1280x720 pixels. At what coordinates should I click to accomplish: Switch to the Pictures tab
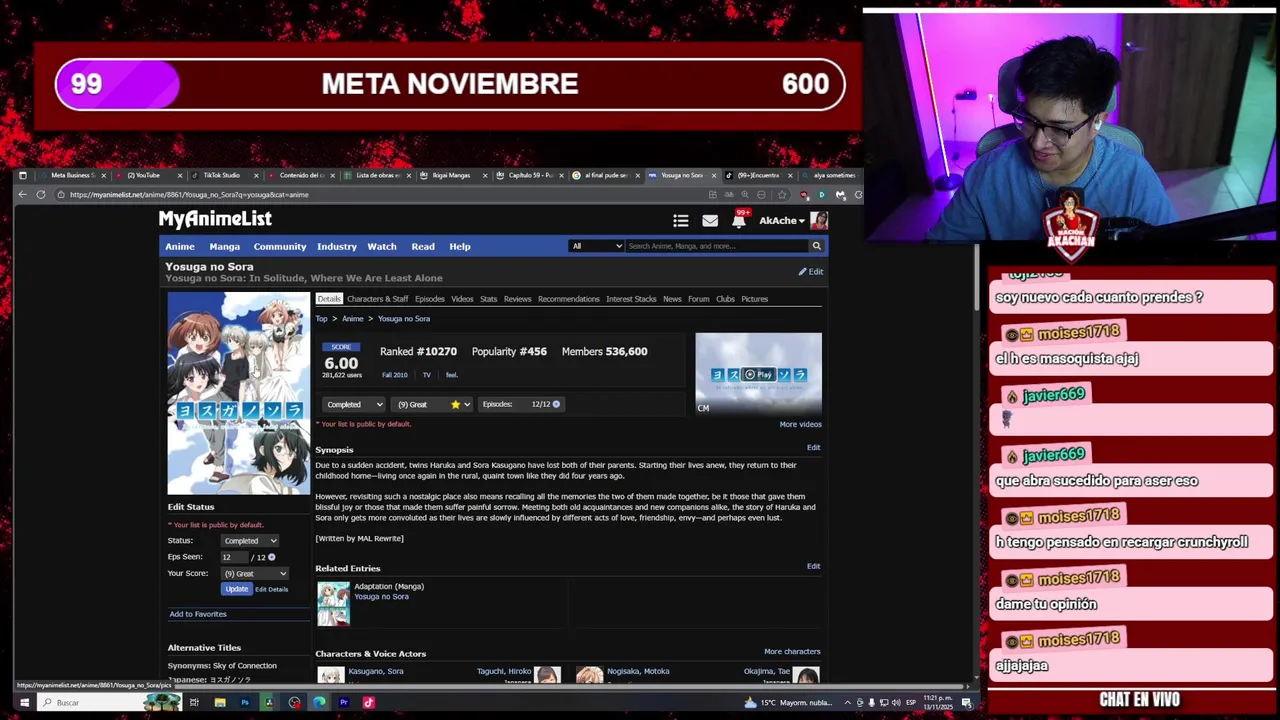[755, 299]
